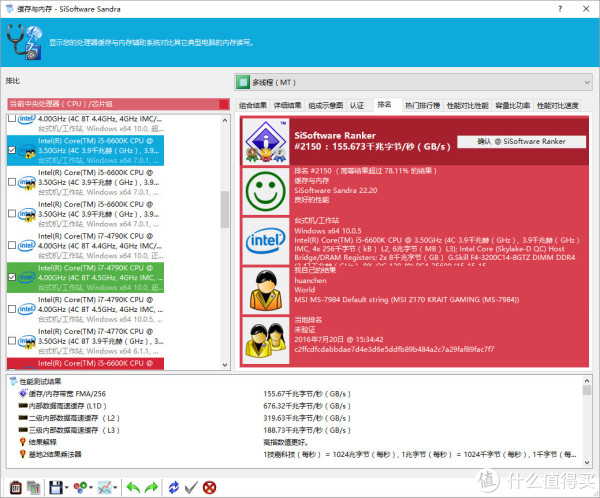The width and height of the screenshot is (600, 498).
Task: Click the green back arrow
Action: click(133, 487)
